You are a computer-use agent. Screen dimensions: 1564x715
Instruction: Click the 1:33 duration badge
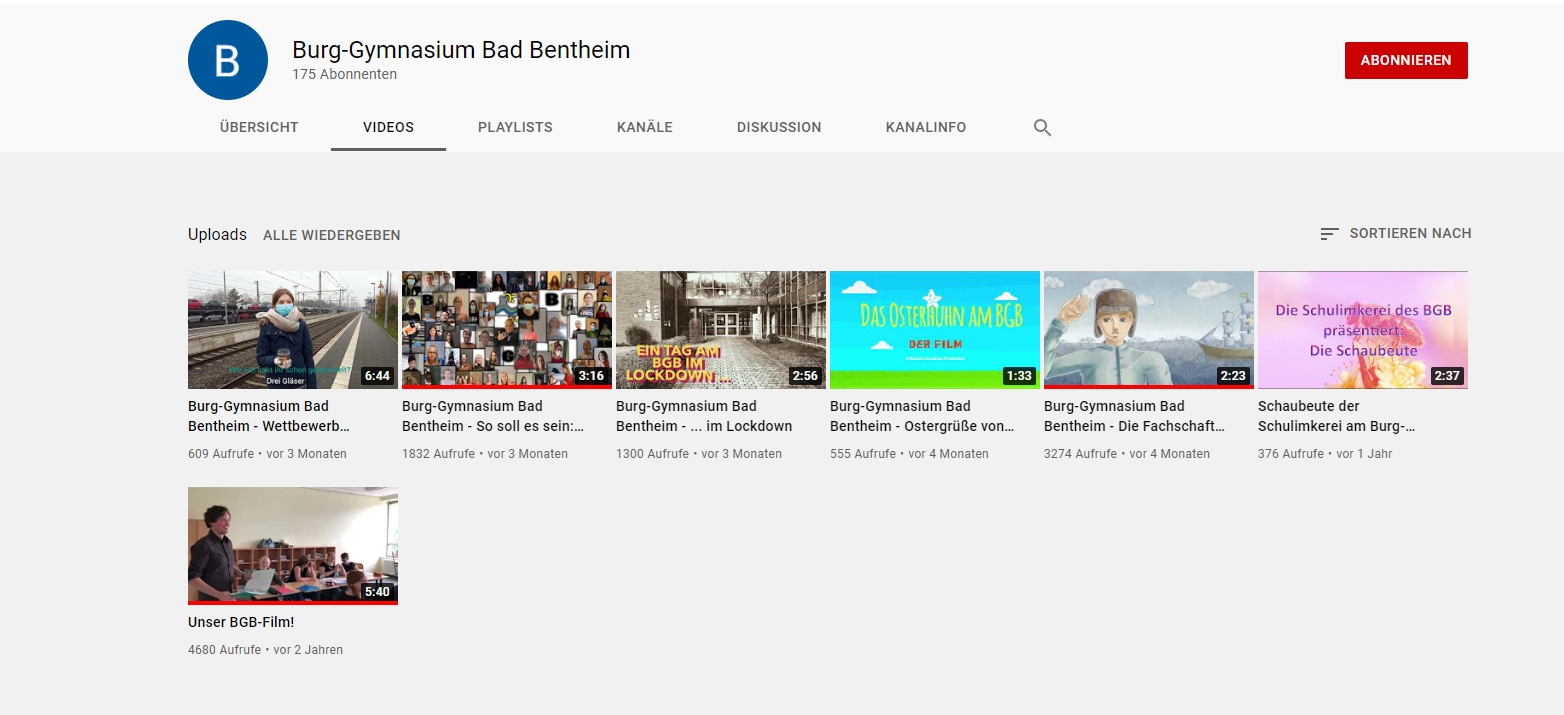tap(1019, 376)
